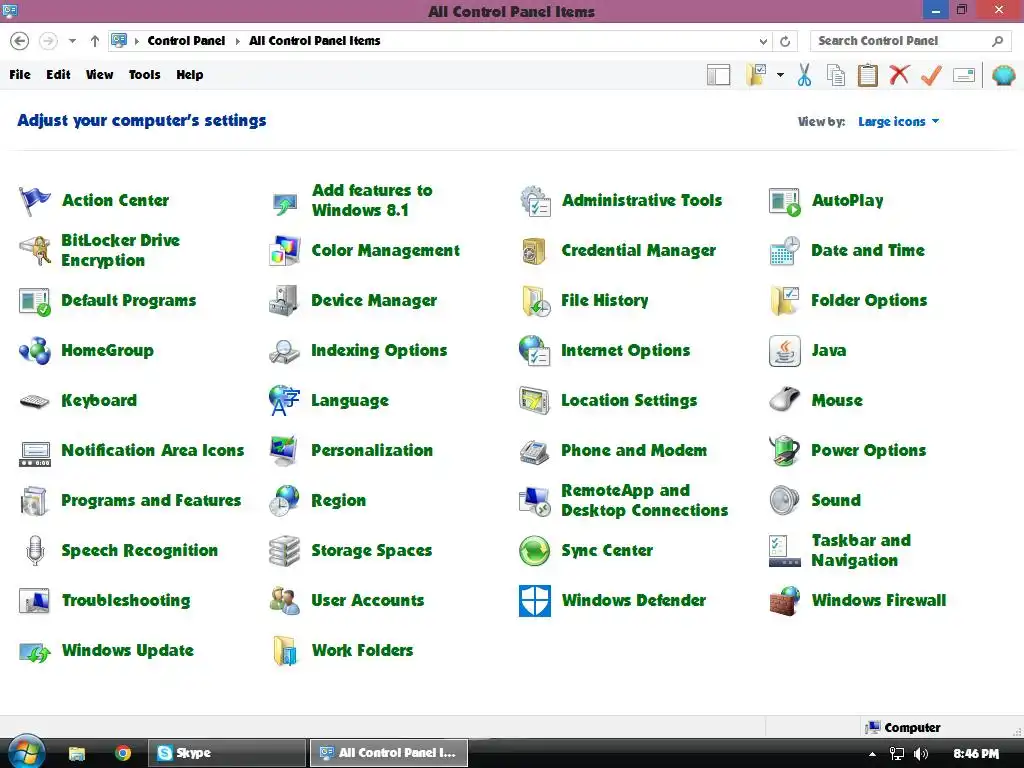Viewport: 1024px width, 768px height.
Task: Click the Start orb button
Action: [x=25, y=752]
